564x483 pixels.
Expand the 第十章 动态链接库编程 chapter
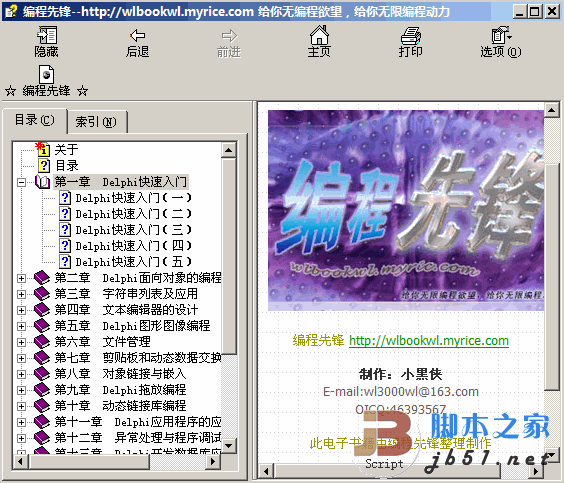click(x=21, y=406)
